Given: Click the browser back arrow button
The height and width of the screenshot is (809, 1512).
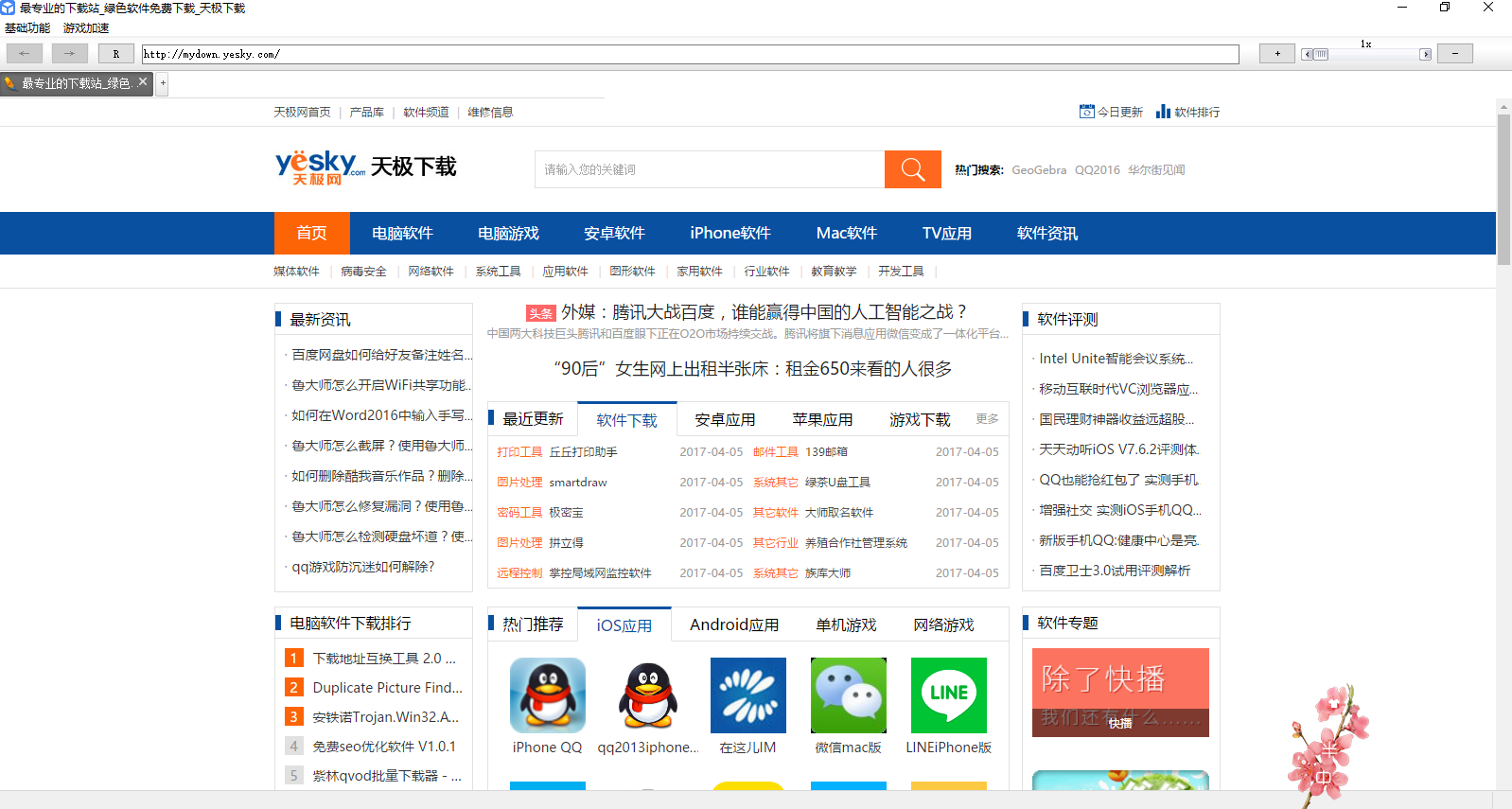Looking at the screenshot, I should pyautogui.click(x=25, y=54).
